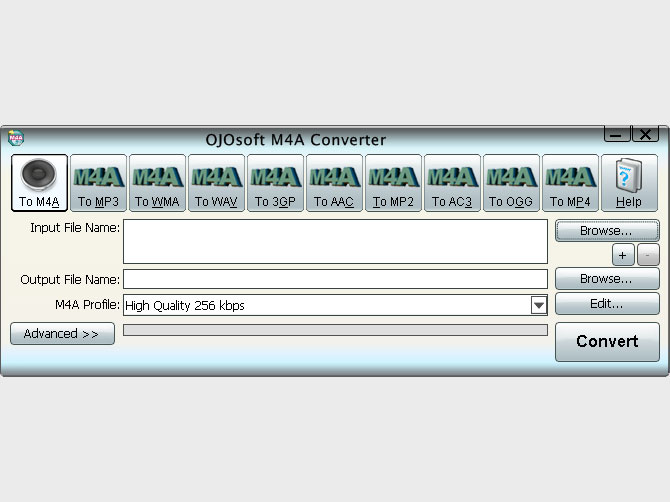Browse for an input file
Image resolution: width=670 pixels, height=502 pixels.
(x=607, y=231)
